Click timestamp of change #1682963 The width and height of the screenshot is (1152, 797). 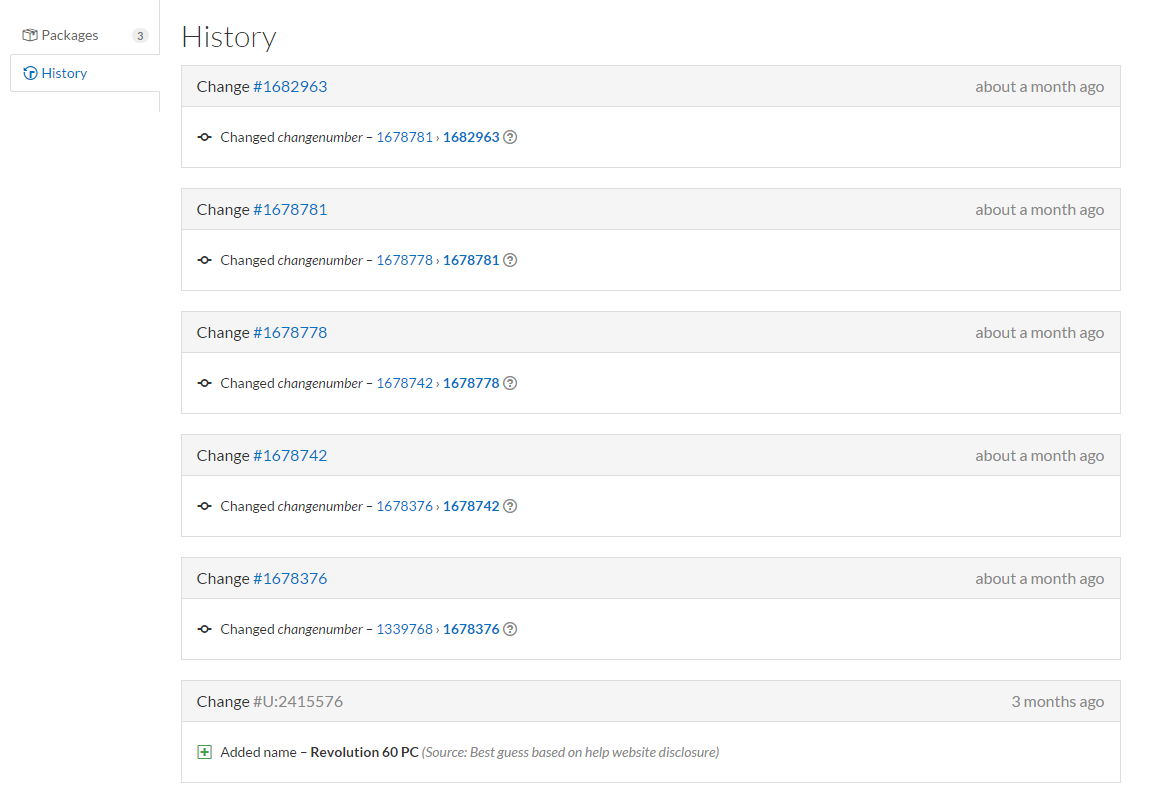pos(1040,87)
